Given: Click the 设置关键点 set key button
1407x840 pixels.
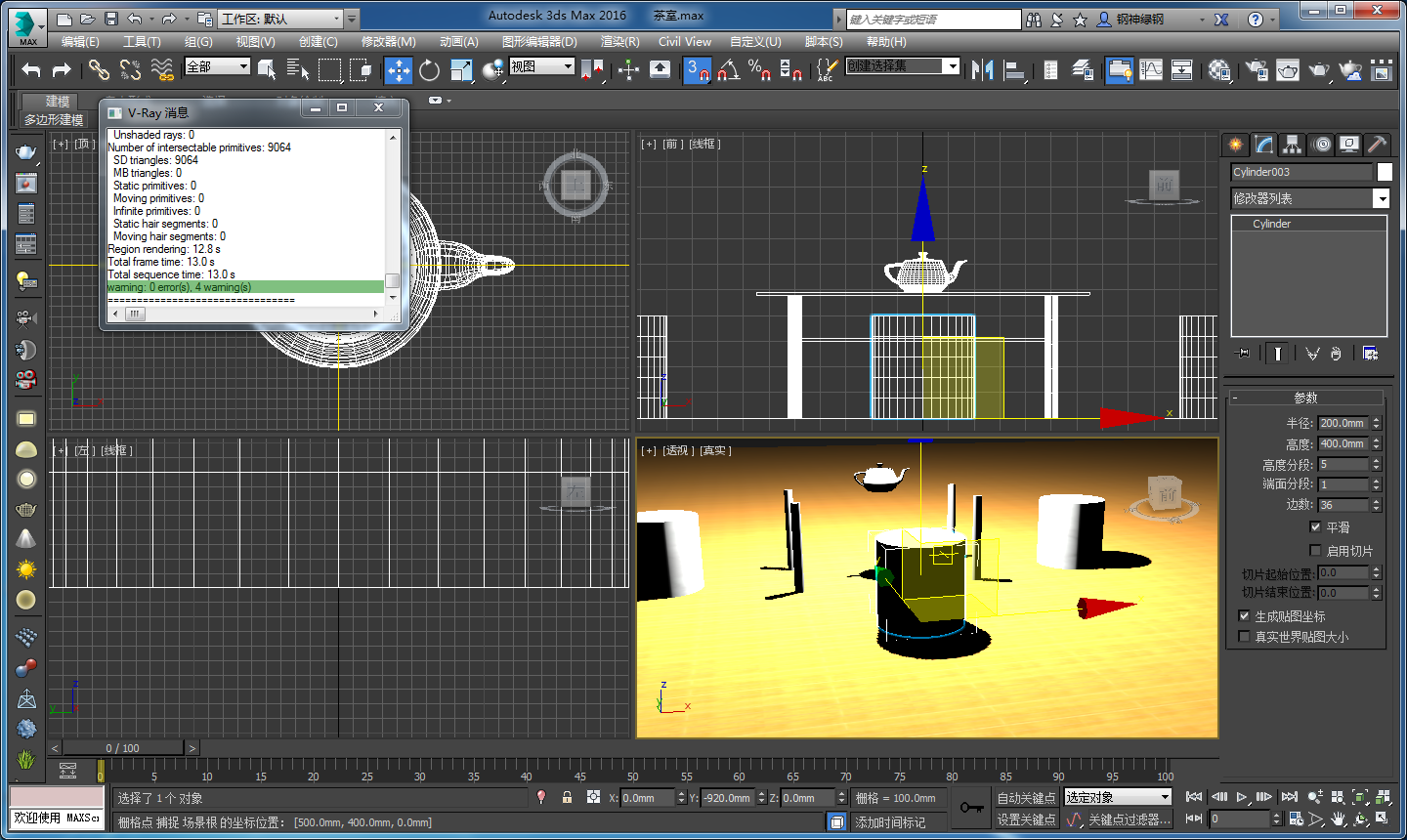Looking at the screenshot, I should click(1027, 821).
